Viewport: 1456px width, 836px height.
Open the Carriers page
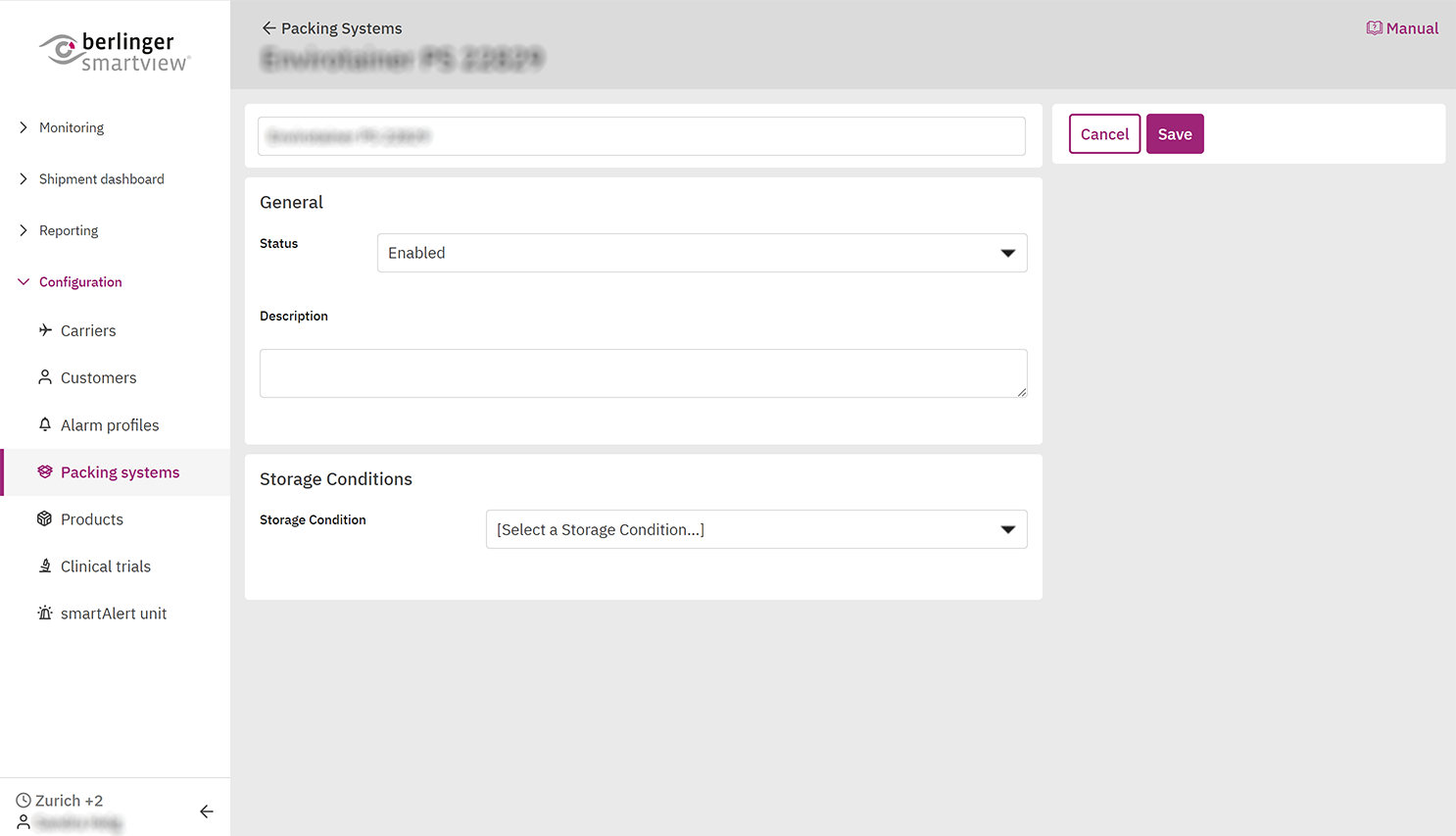[x=88, y=330]
